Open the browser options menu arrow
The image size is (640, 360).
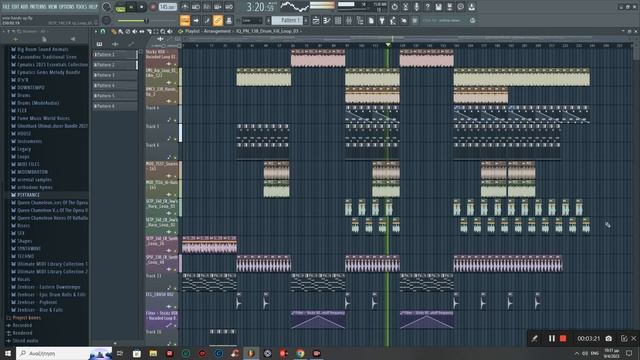(x=4, y=31)
